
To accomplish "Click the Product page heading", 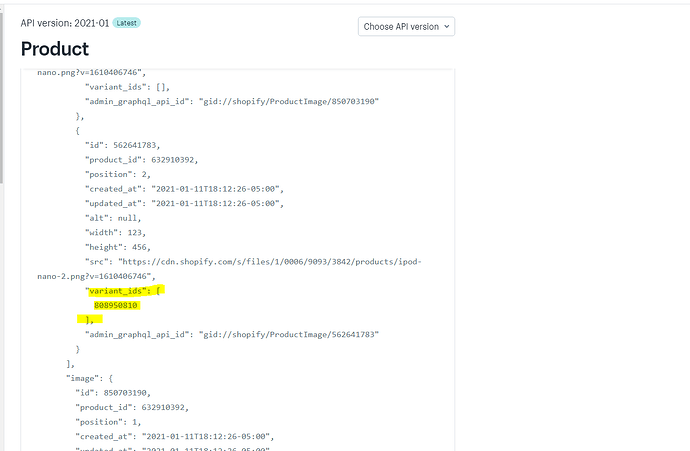I will (55, 49).
